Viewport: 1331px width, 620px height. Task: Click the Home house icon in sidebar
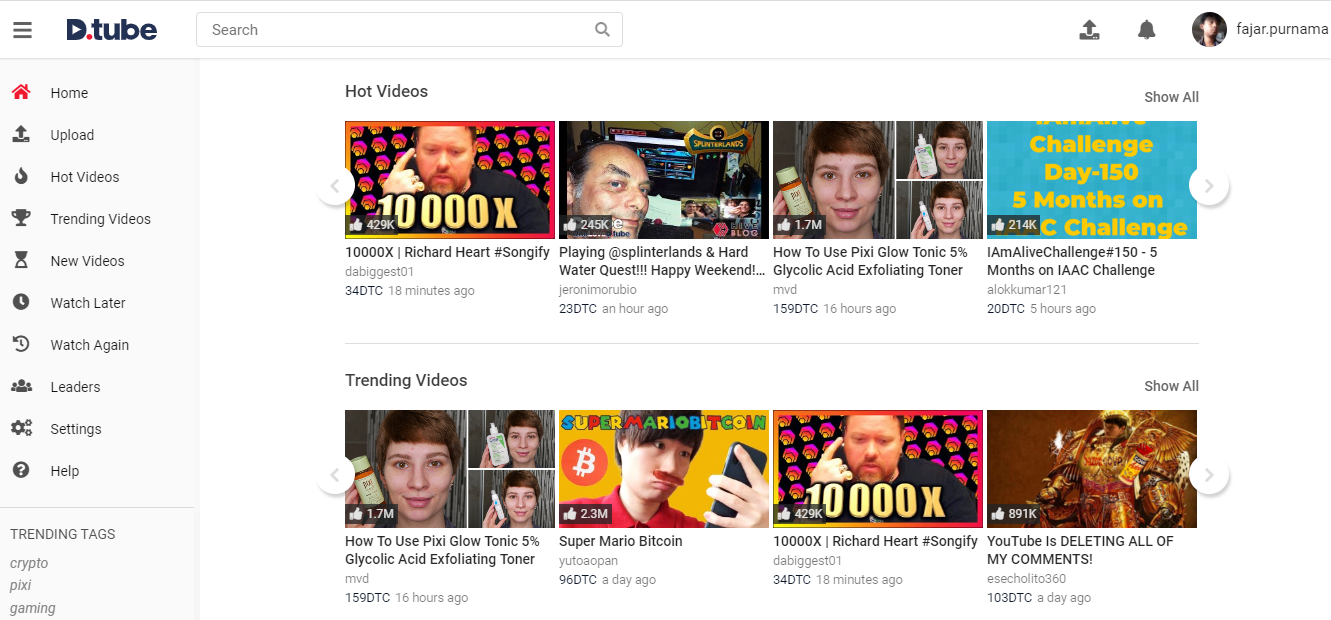21,92
